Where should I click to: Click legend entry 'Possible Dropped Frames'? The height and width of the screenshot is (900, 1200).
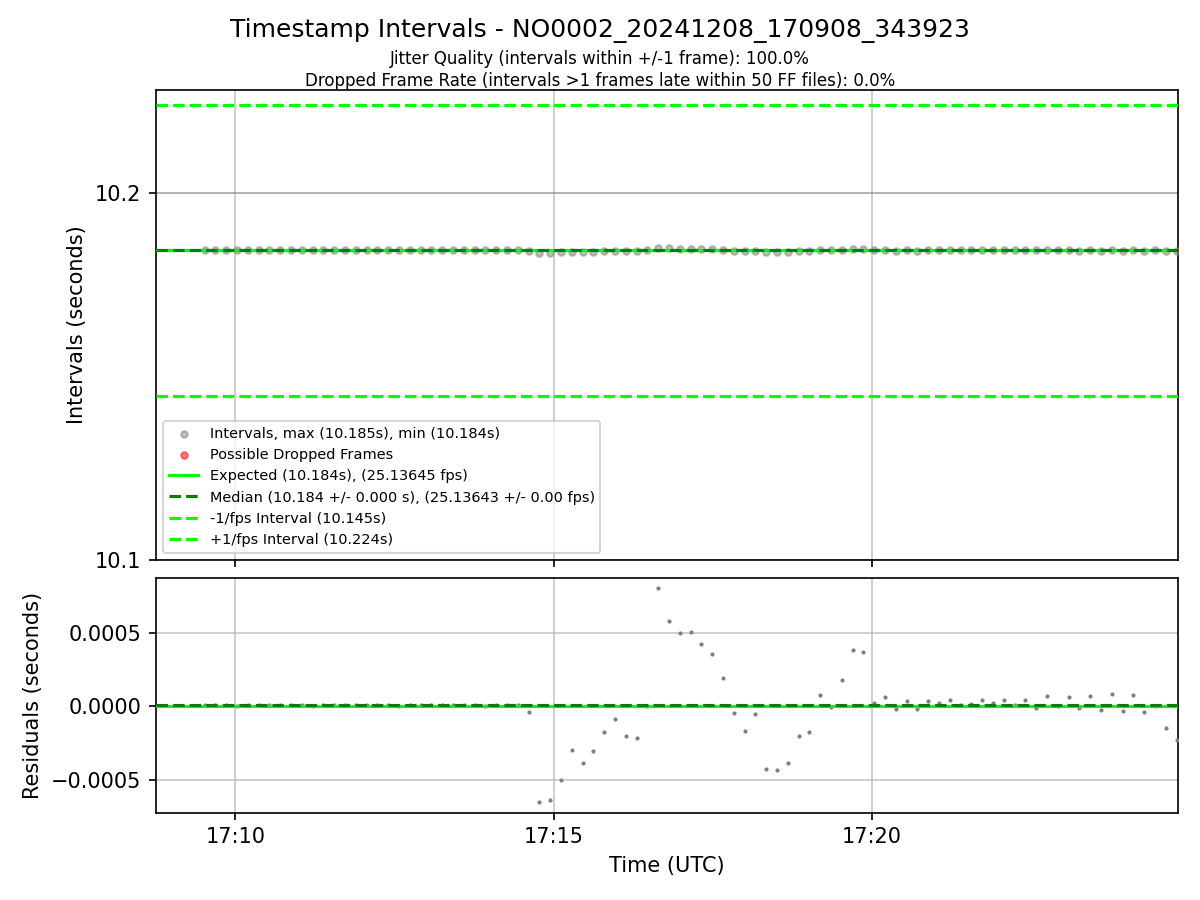301,454
